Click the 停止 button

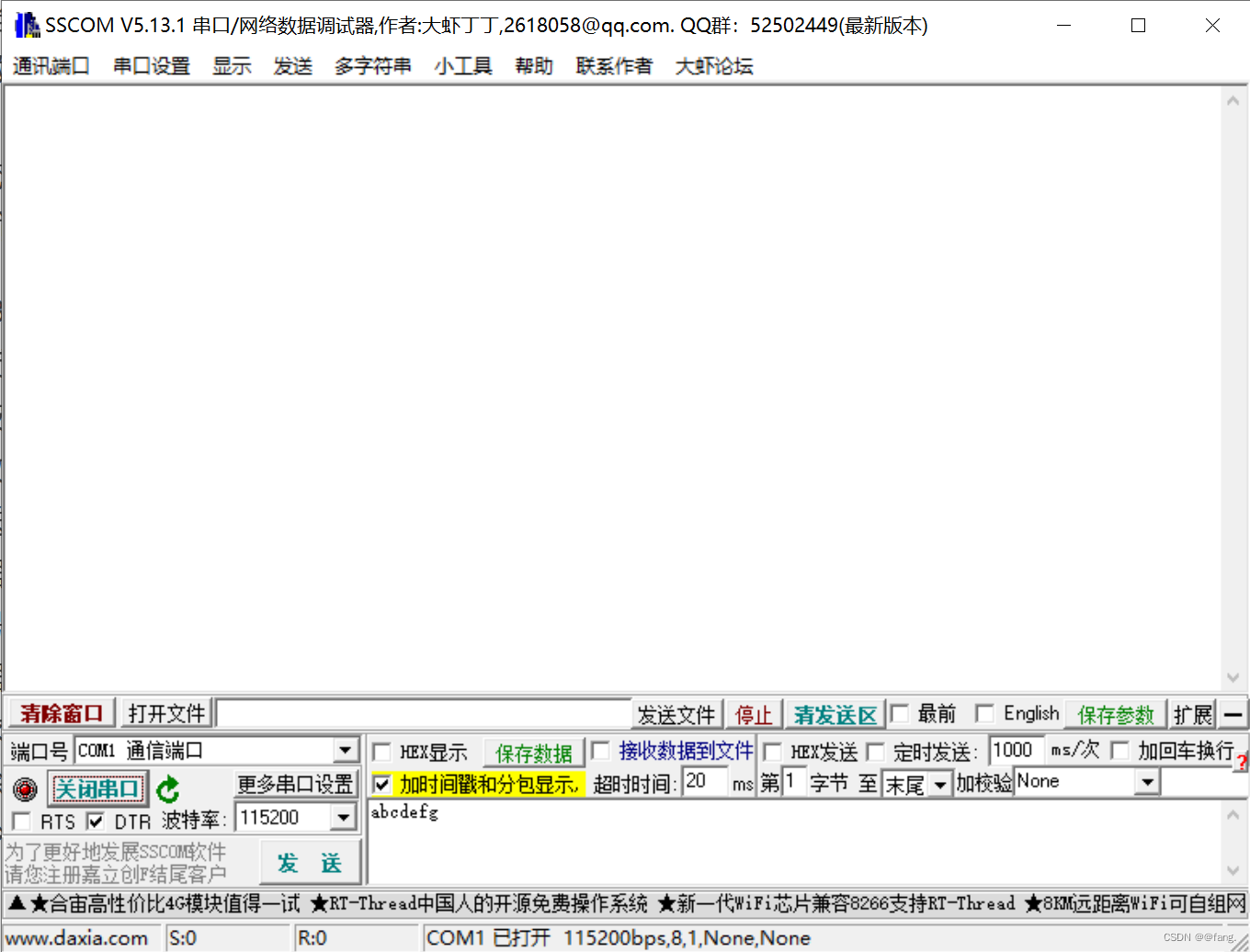click(754, 714)
